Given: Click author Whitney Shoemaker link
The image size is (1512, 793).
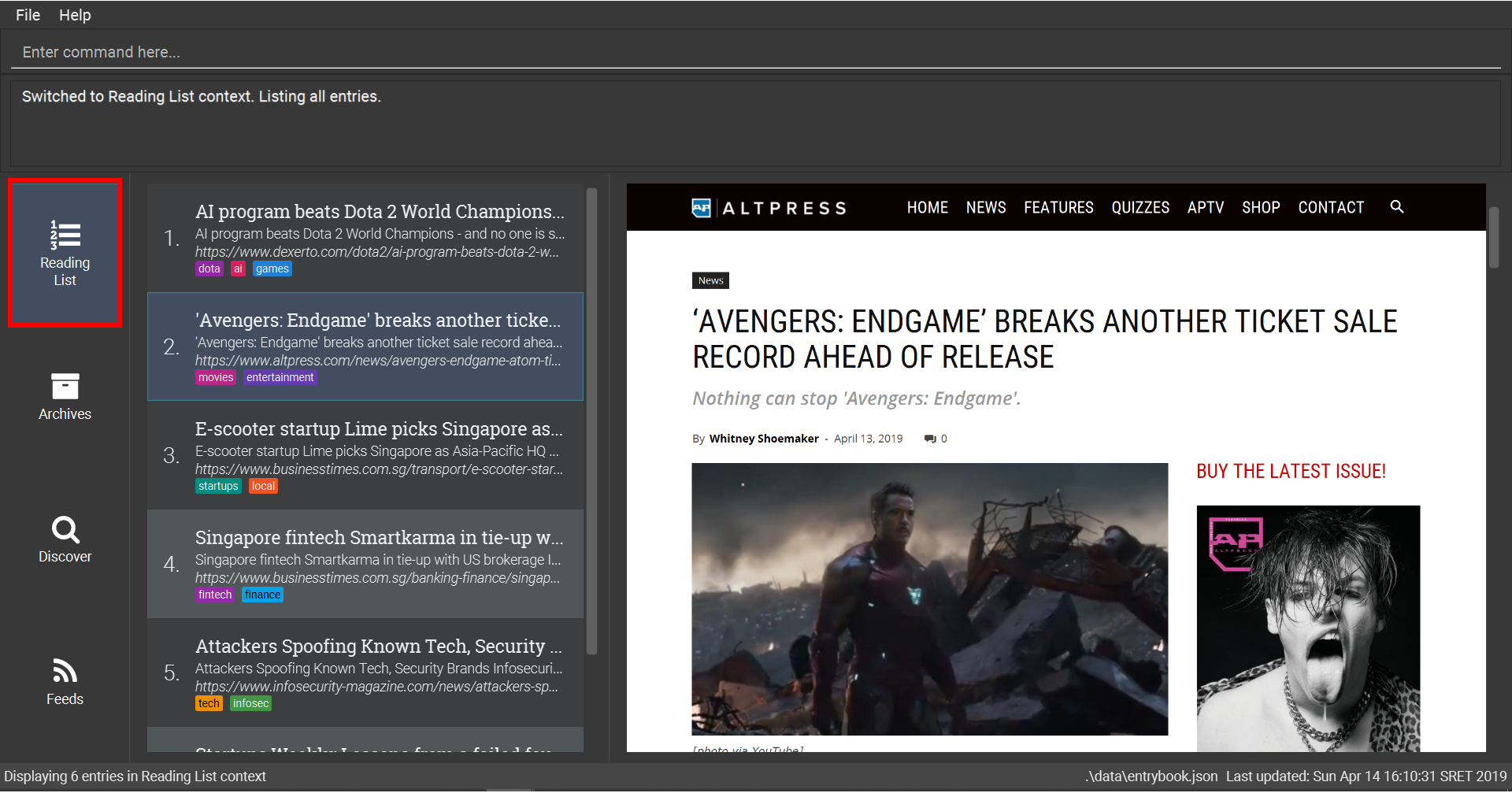Looking at the screenshot, I should [764, 439].
